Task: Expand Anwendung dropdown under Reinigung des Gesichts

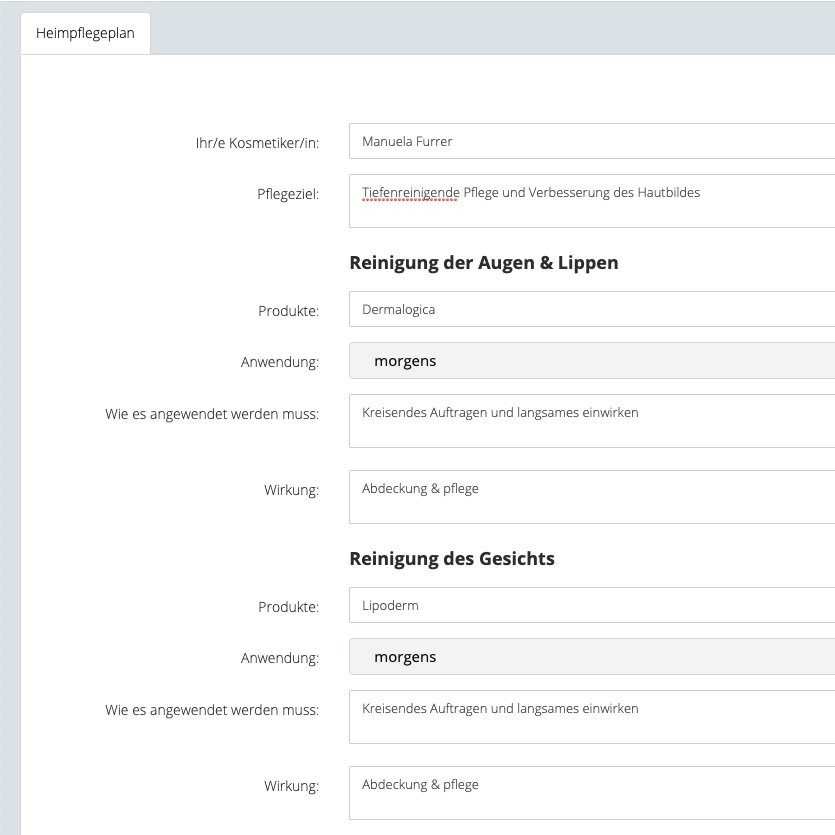Action: [x=590, y=657]
